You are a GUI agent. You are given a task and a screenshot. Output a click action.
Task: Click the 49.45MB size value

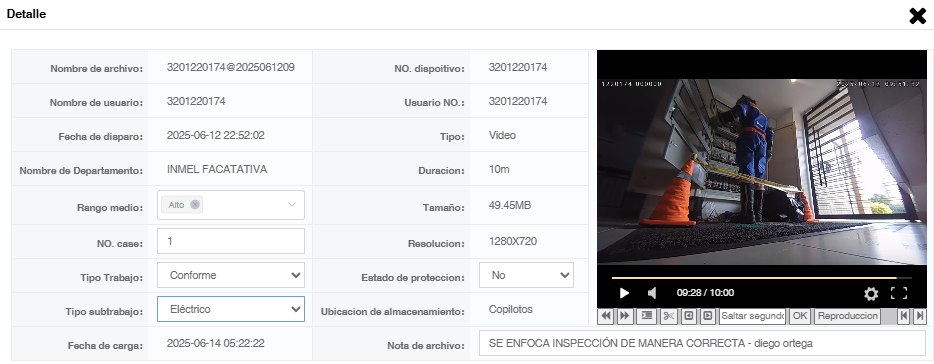[x=509, y=206]
